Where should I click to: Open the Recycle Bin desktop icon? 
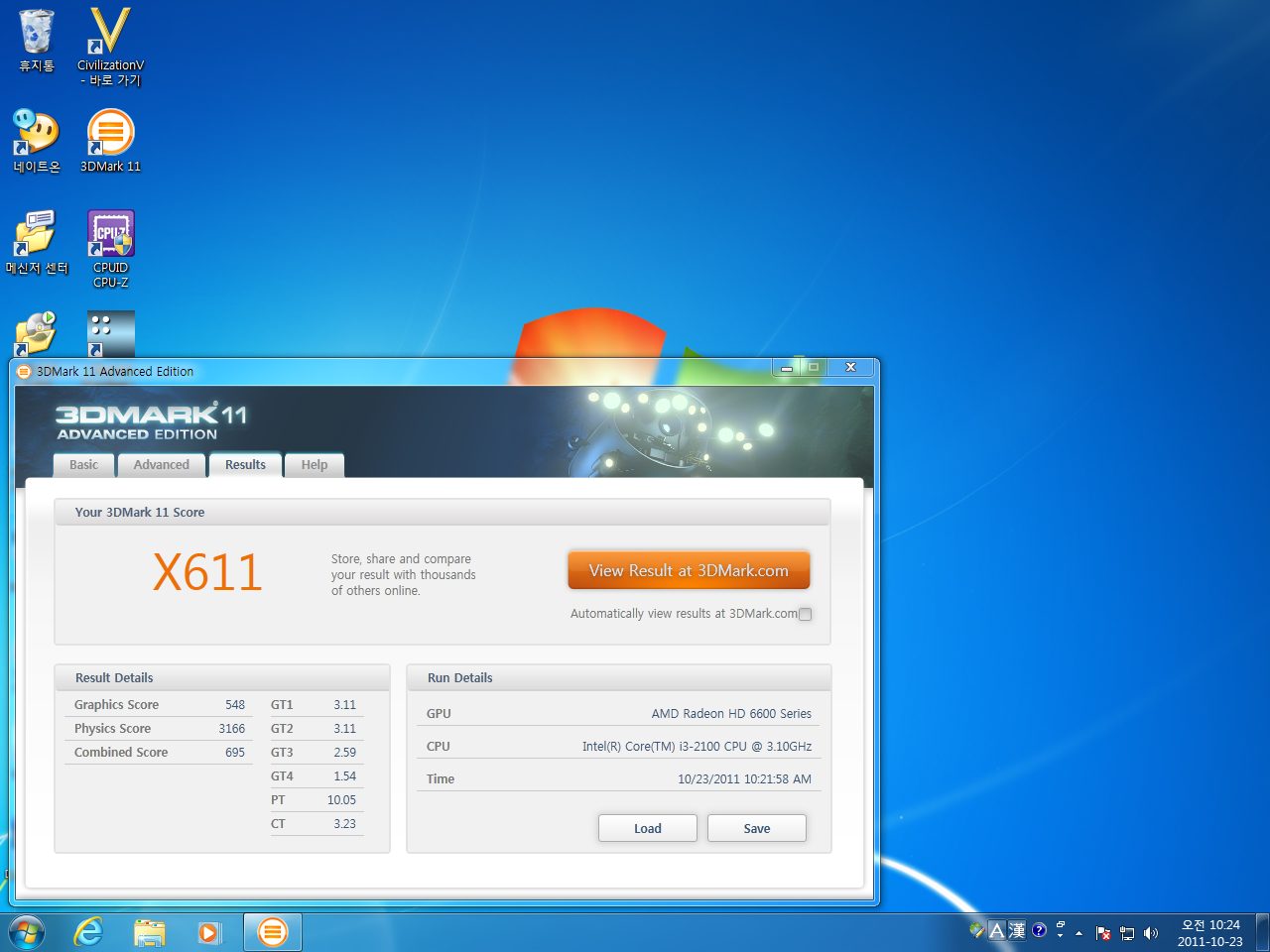(x=37, y=40)
